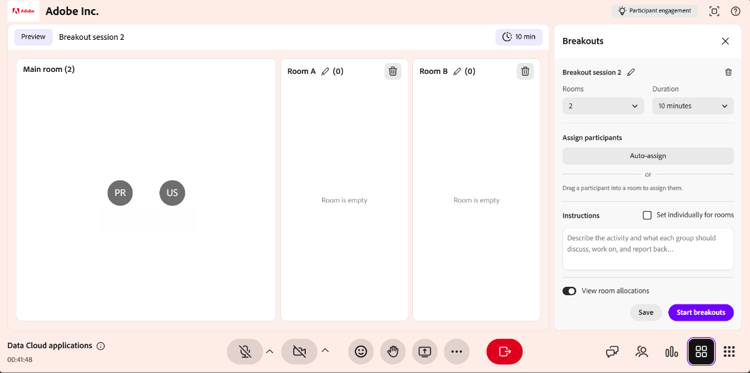Viewport: 750px width, 373px height.
Task: Expand microphone options chevron
Action: pyautogui.click(x=269, y=351)
